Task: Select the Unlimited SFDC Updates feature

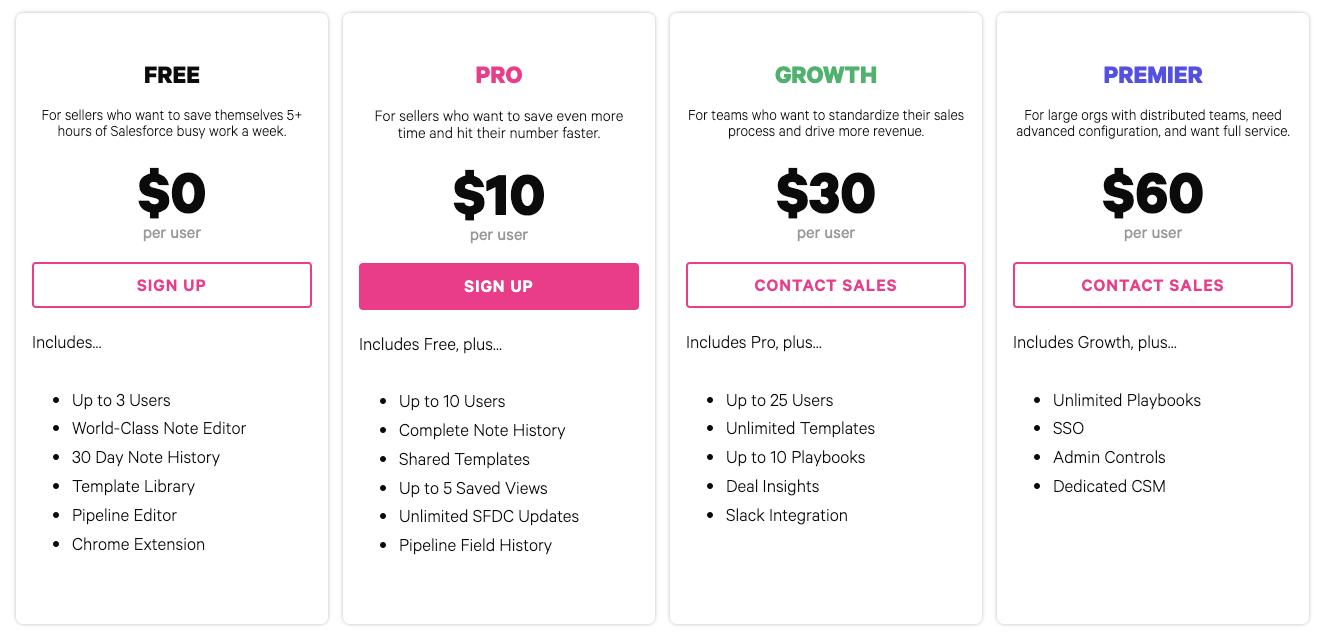Action: [488, 516]
